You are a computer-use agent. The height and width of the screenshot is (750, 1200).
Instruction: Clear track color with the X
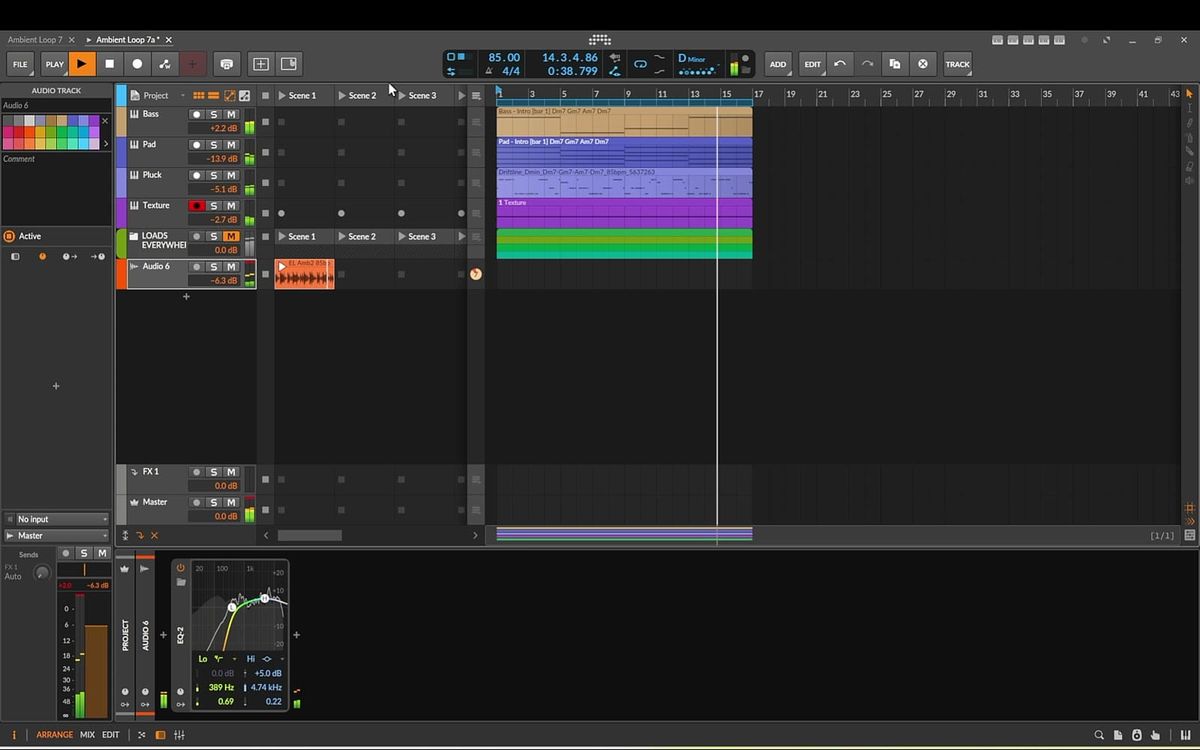click(106, 121)
